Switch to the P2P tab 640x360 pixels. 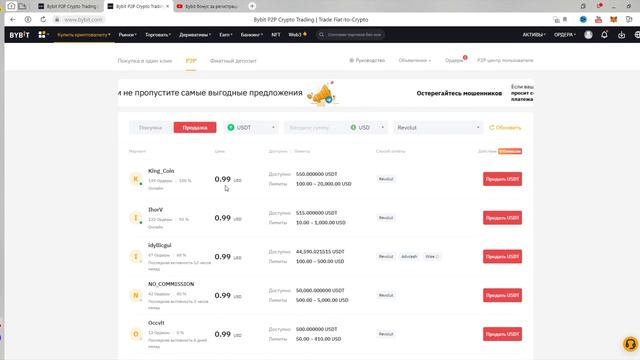191,61
